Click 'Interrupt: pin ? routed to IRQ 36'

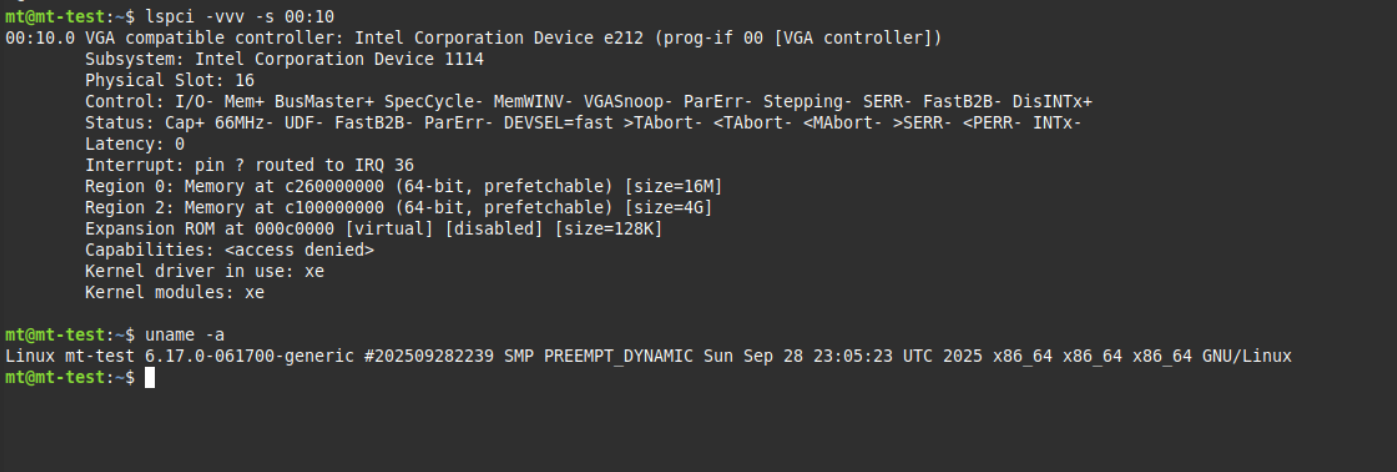tap(249, 165)
